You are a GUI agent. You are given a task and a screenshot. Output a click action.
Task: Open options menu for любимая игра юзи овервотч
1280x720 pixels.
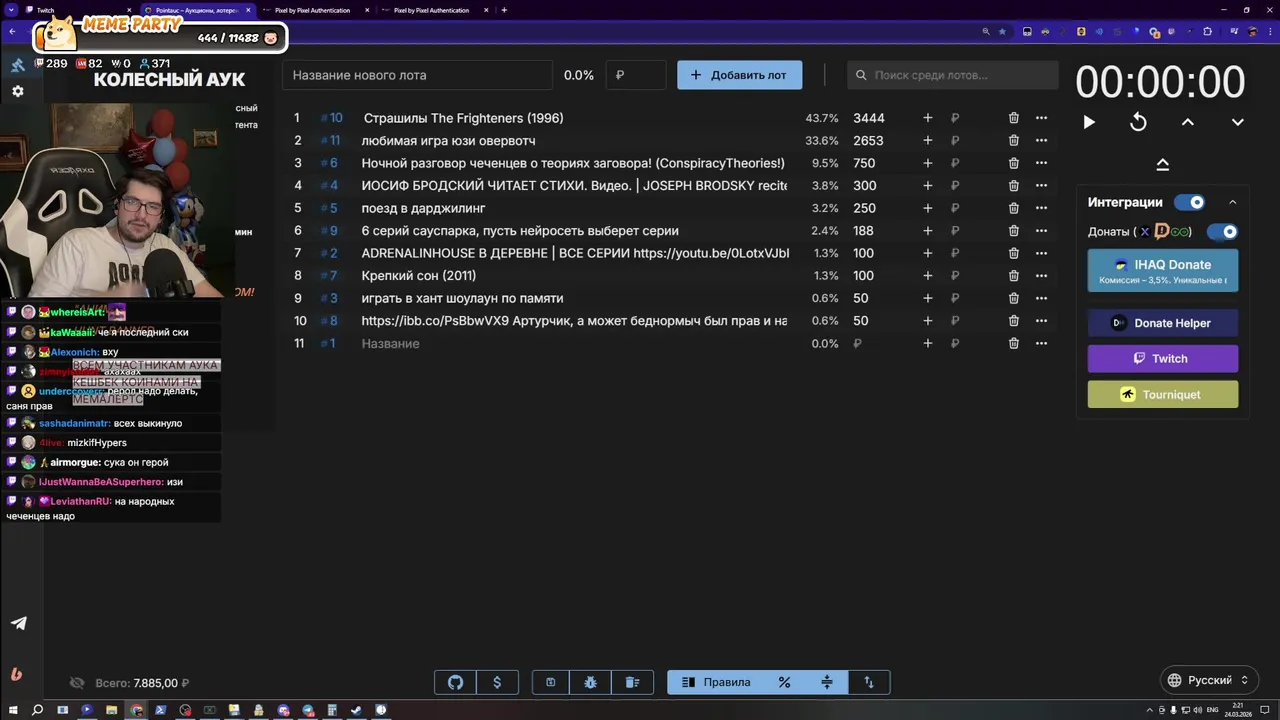1041,141
